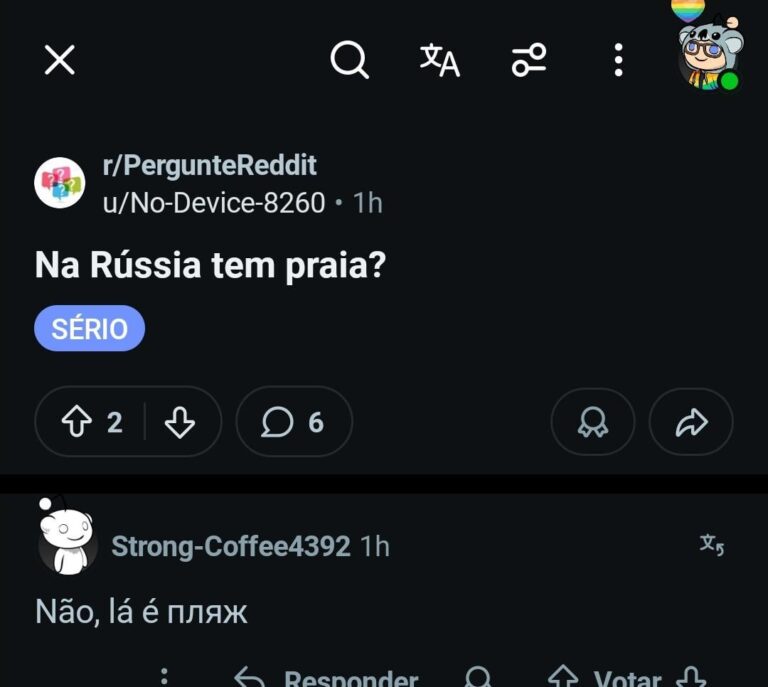
Task: Select the SÉRIO flair tag
Action: (90, 328)
